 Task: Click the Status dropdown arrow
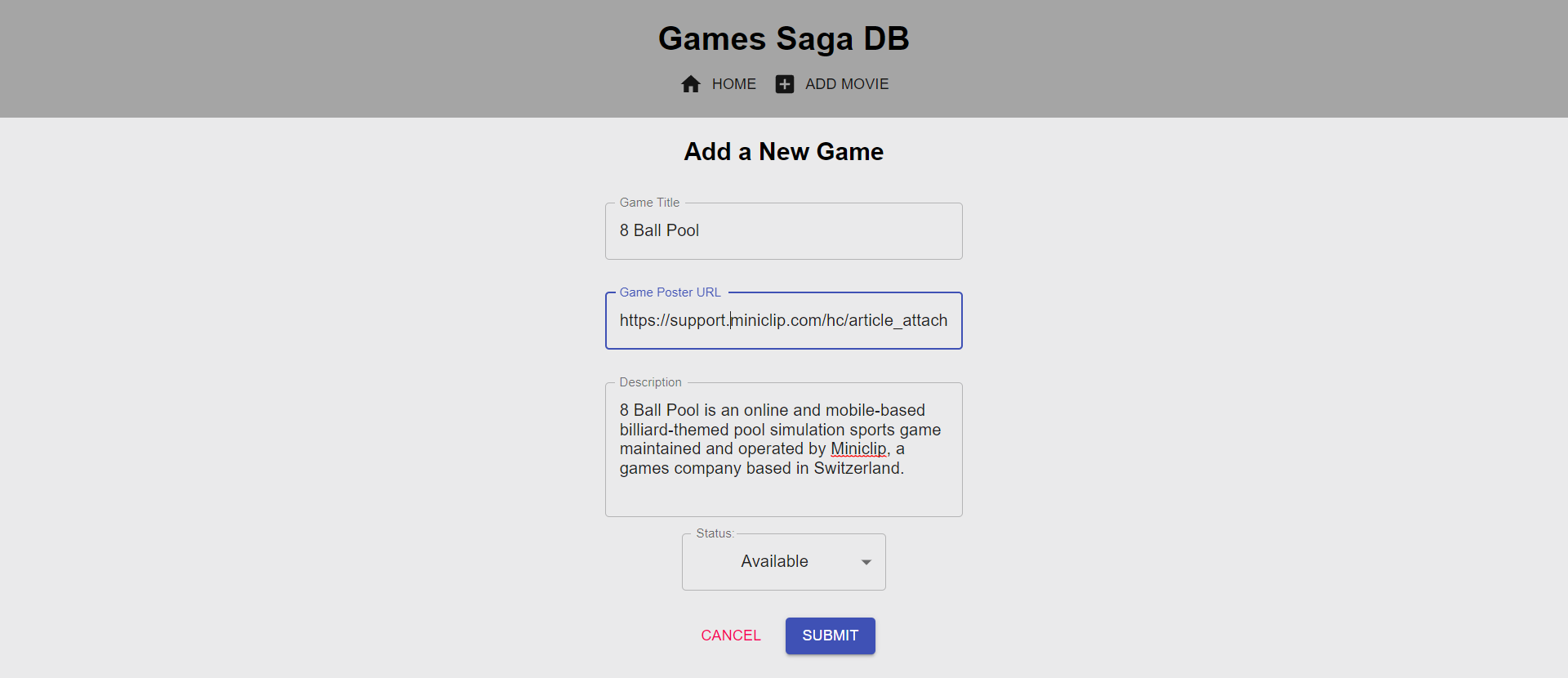[x=866, y=562]
